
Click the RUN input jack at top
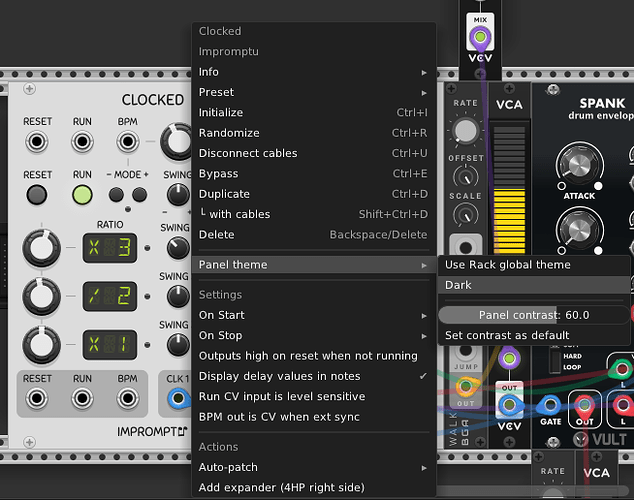tap(82, 142)
